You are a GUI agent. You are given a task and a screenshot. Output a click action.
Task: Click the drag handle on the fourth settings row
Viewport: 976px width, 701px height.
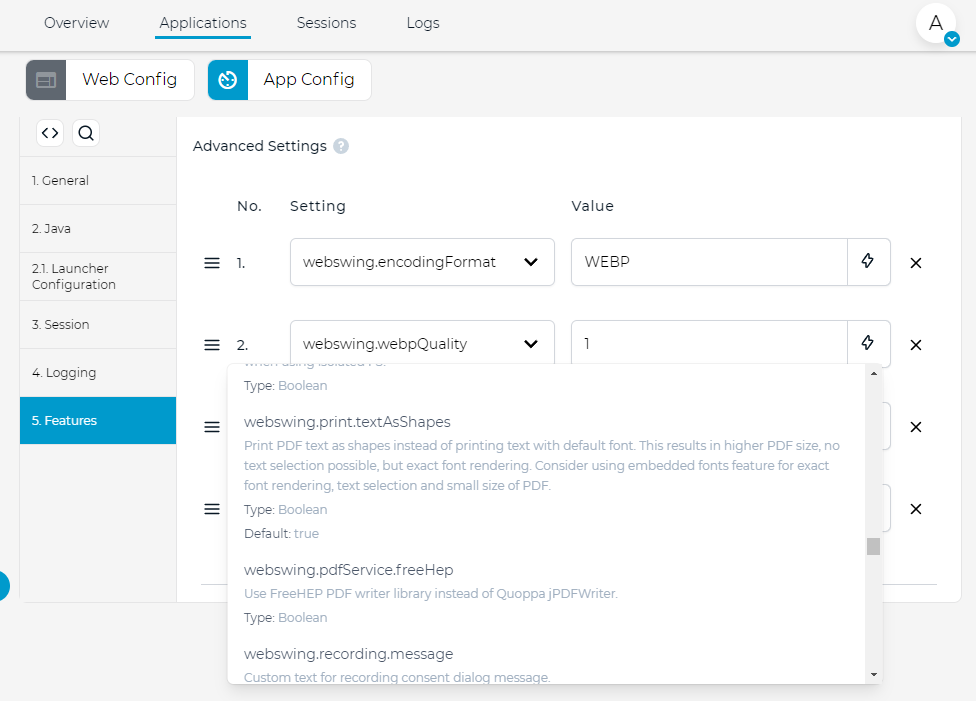click(212, 509)
